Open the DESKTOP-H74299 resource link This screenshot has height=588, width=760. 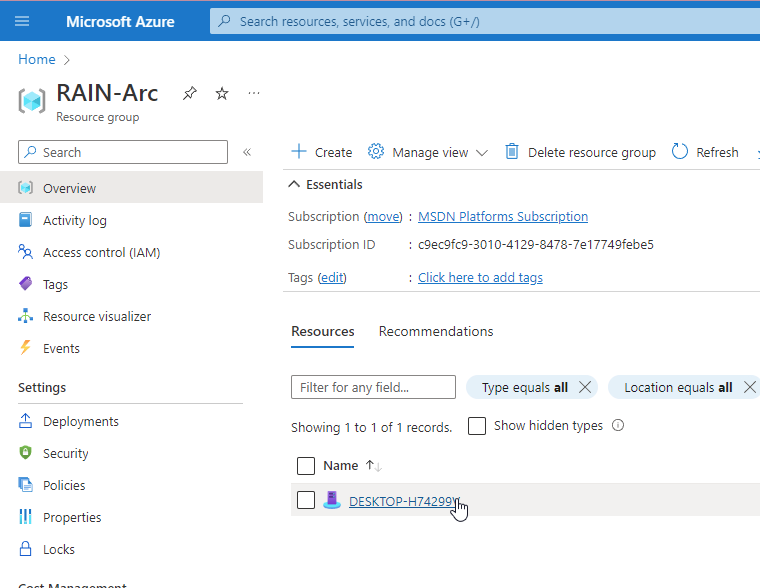[x=403, y=502]
